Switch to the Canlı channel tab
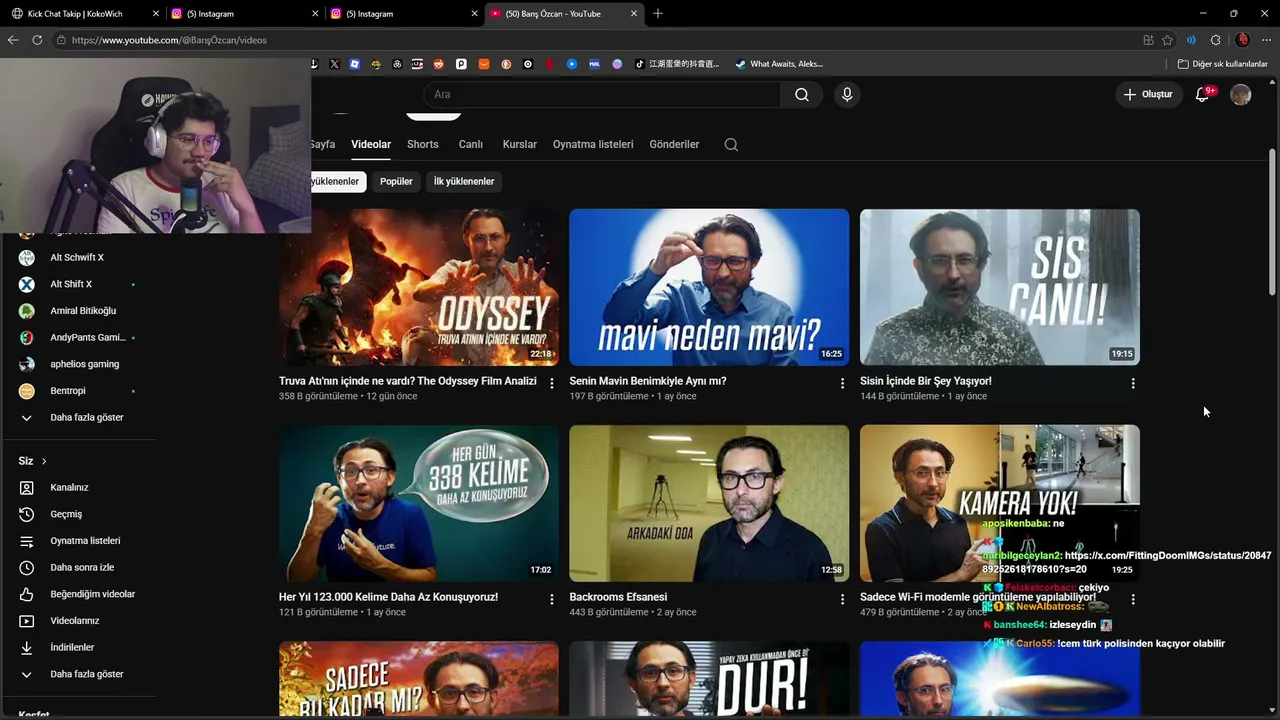 [x=471, y=144]
